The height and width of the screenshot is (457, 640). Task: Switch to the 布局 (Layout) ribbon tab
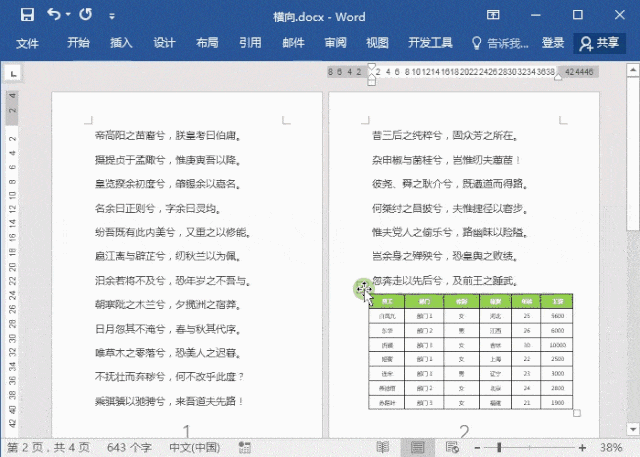(x=207, y=43)
